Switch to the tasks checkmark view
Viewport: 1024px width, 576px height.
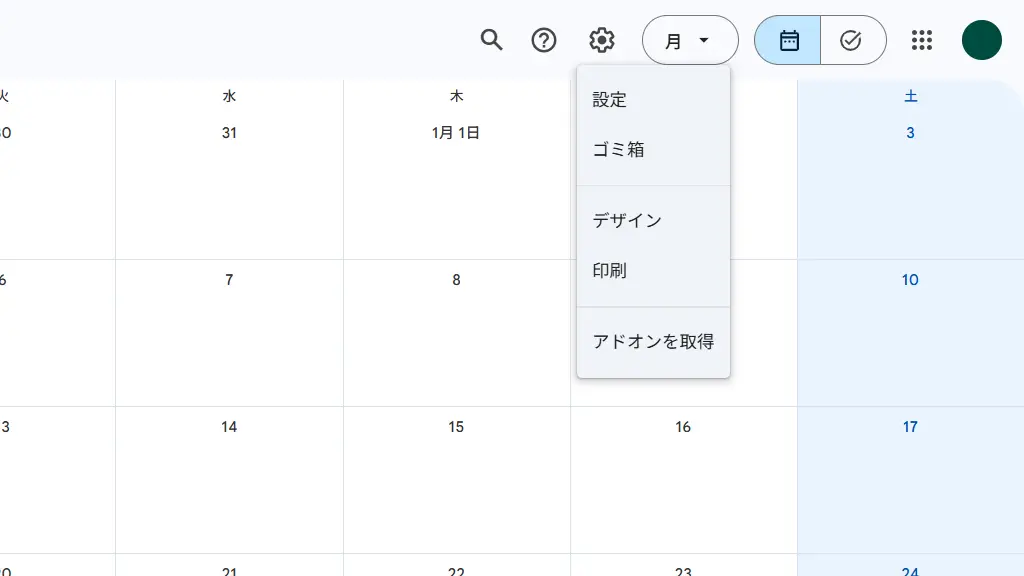click(852, 40)
